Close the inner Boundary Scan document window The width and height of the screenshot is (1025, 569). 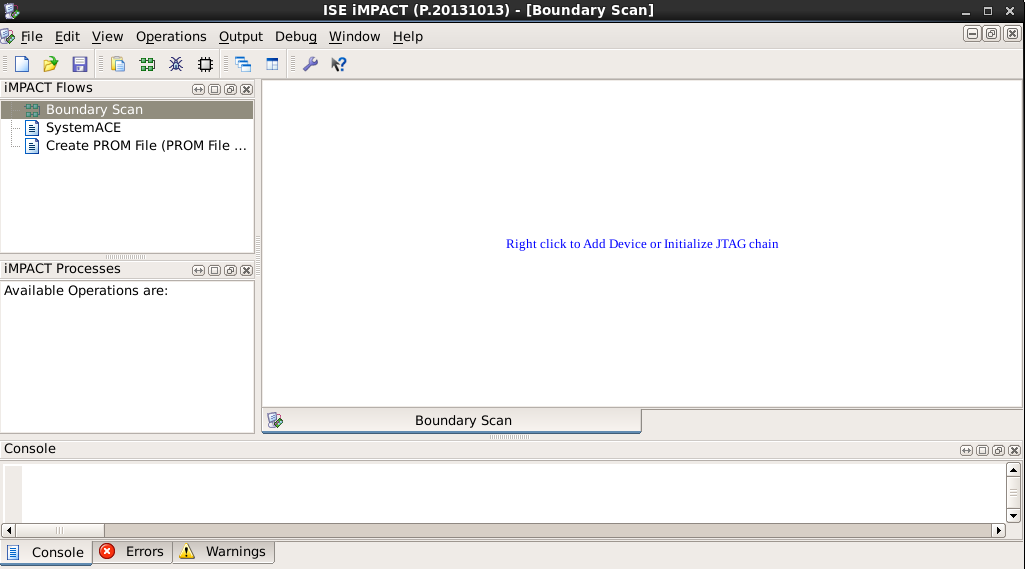[x=1012, y=34]
